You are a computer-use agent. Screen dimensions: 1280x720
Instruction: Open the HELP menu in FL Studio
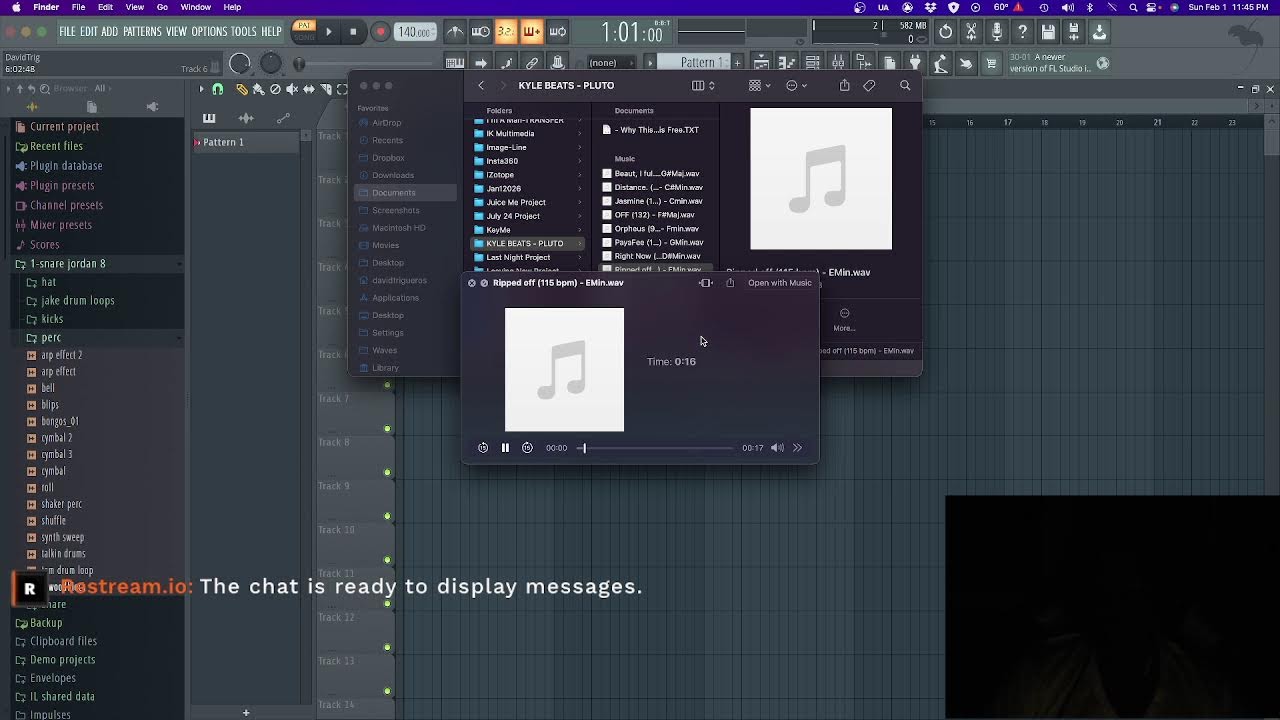pyautogui.click(x=271, y=32)
